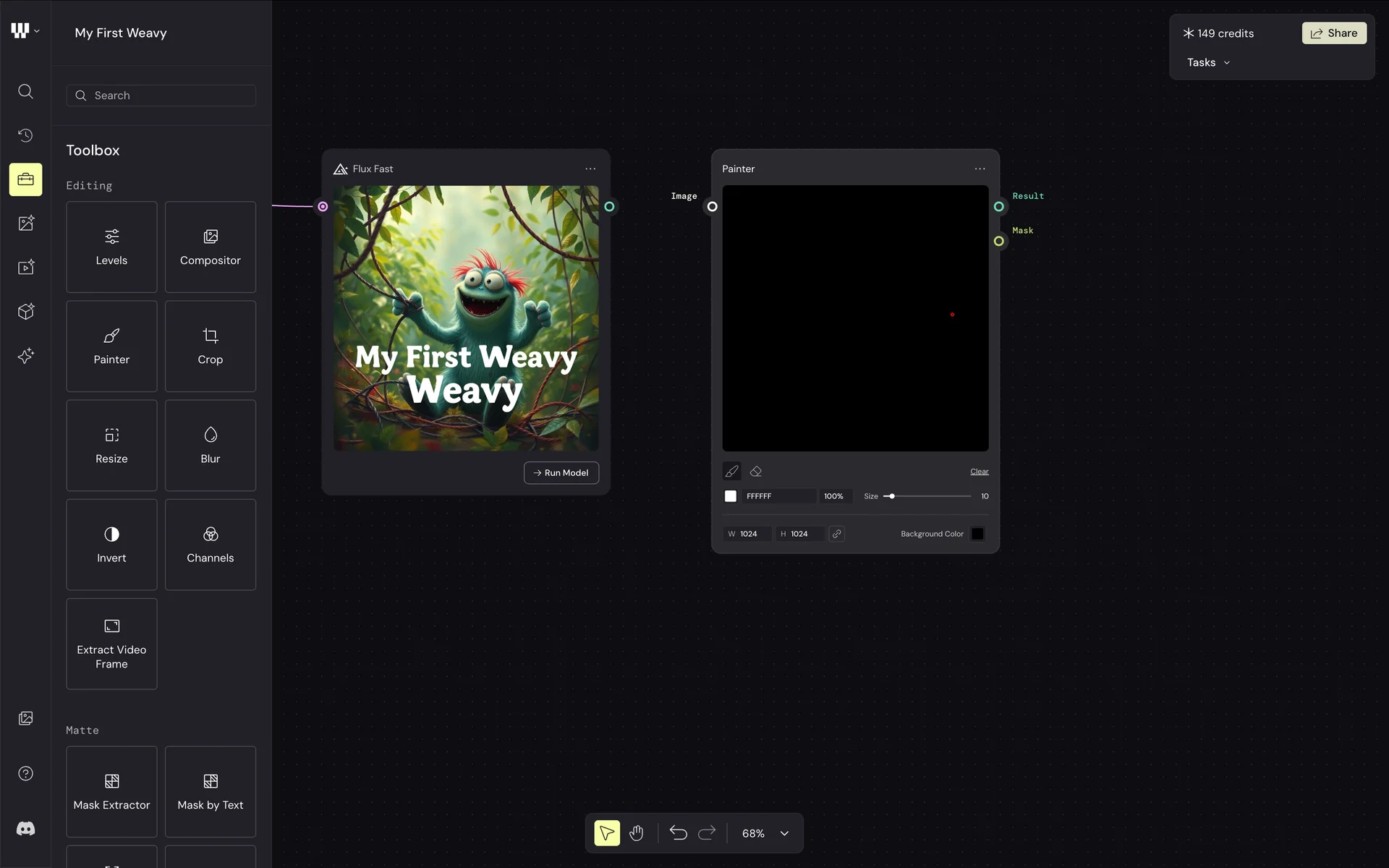
Task: Toggle the width-height aspect ratio link
Action: pos(836,534)
